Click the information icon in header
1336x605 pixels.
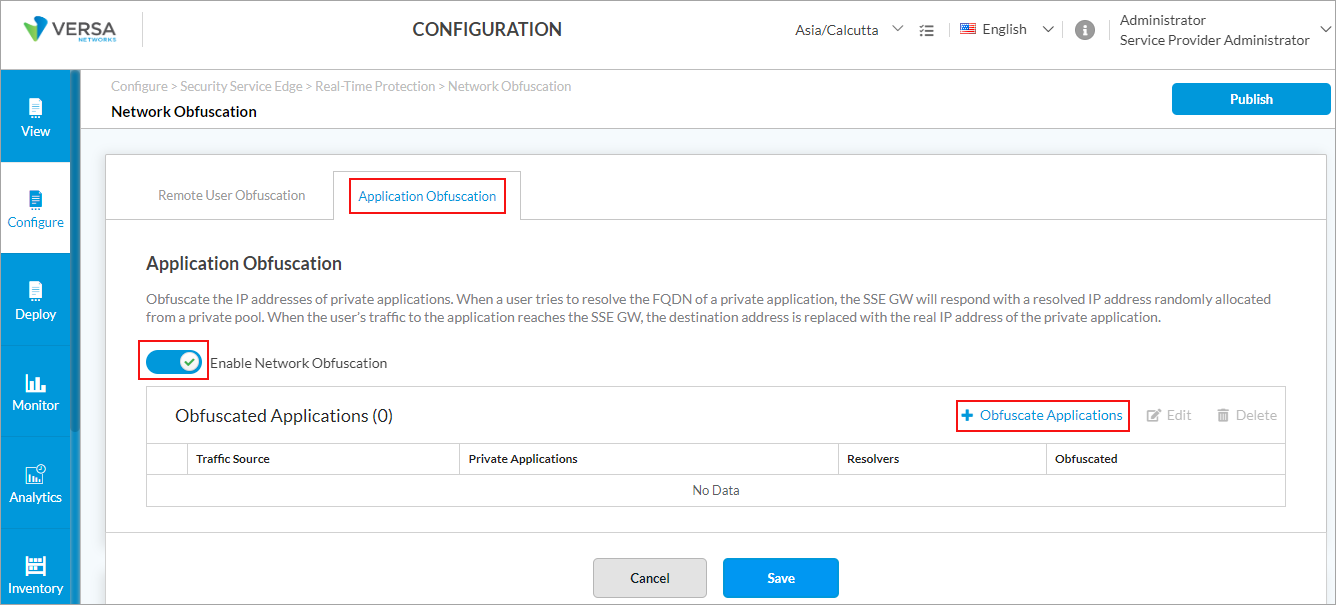pyautogui.click(x=1084, y=30)
